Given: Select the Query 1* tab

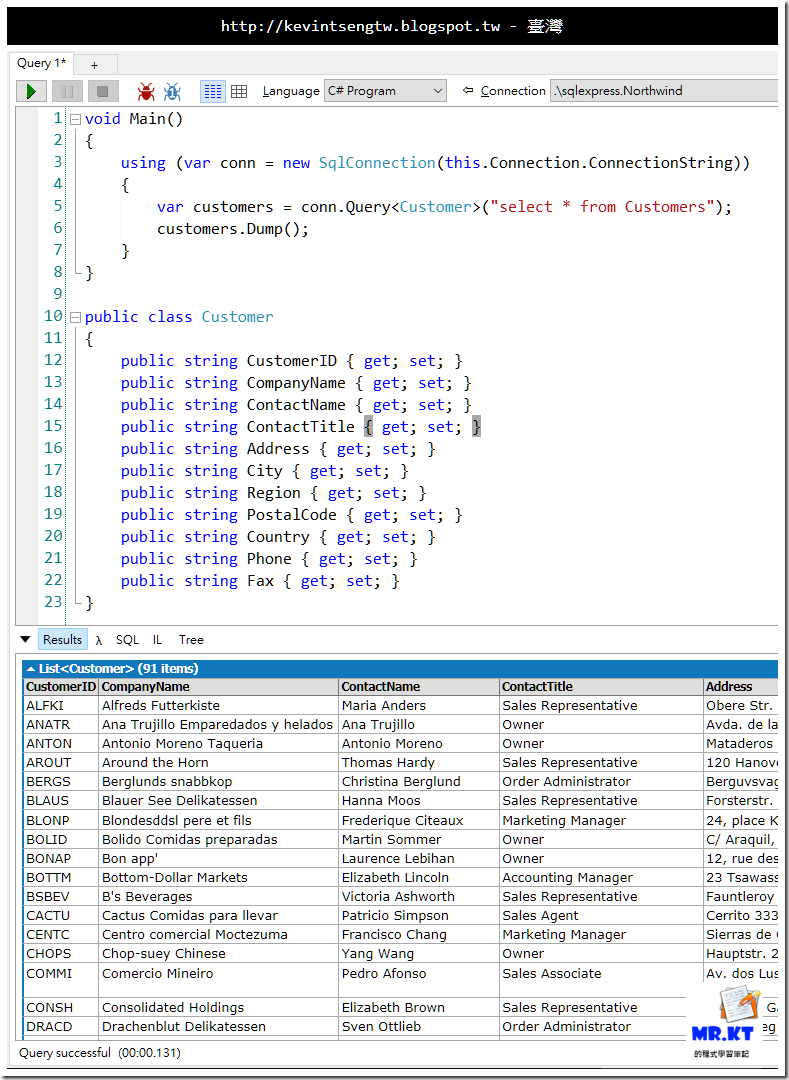Looking at the screenshot, I should [41, 63].
